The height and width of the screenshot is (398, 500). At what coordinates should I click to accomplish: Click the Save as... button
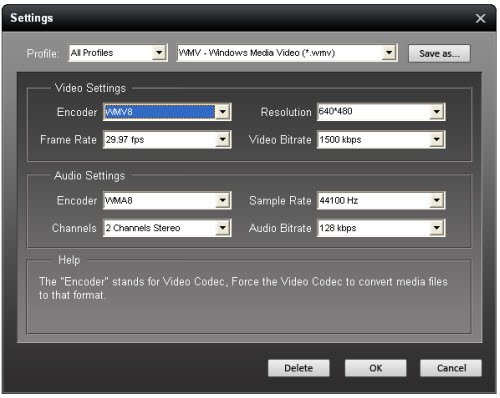(439, 53)
